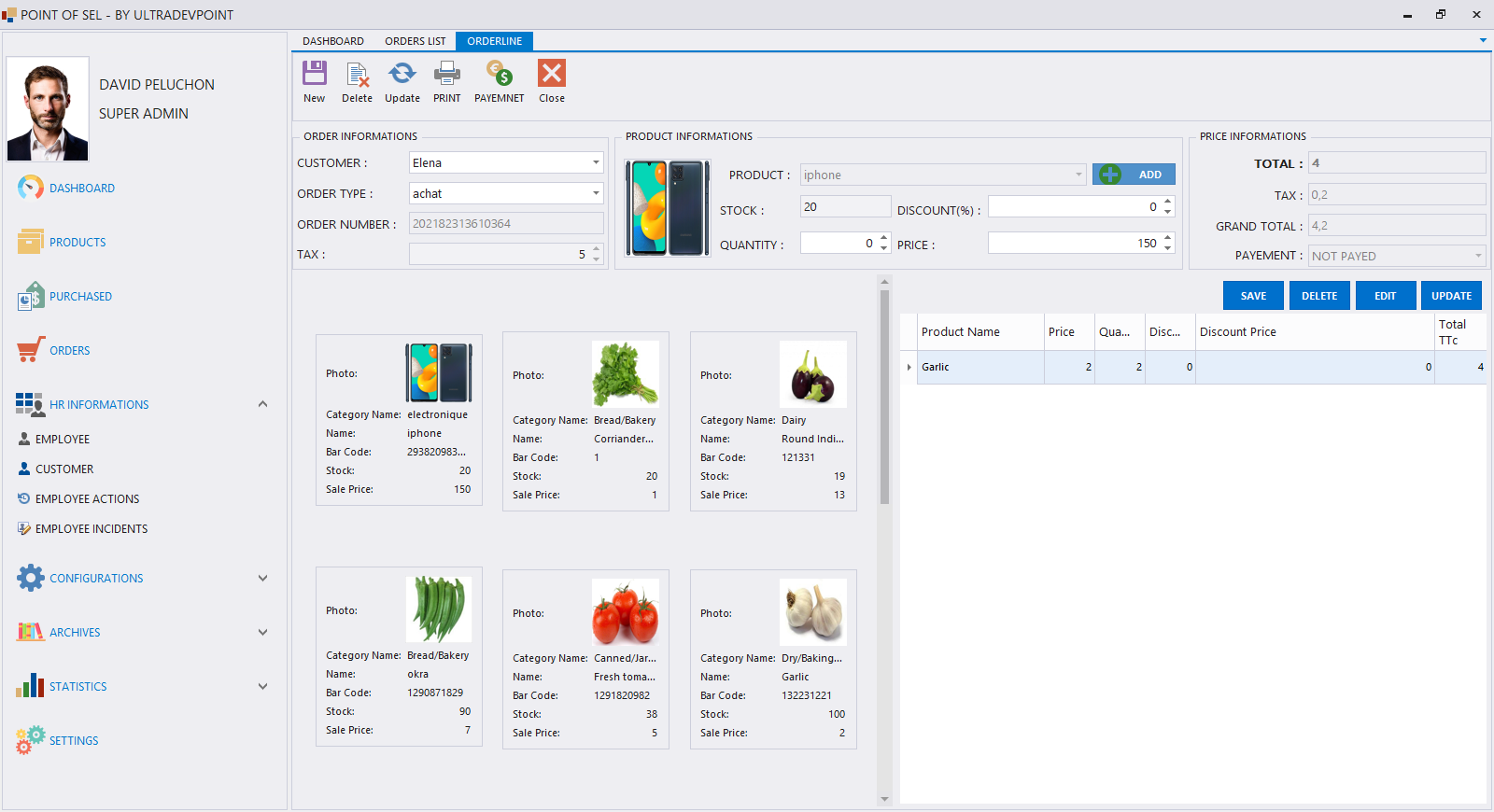Viewport: 1494px width, 812px height.
Task: Open the tab list dropdown arrow
Action: click(1483, 40)
